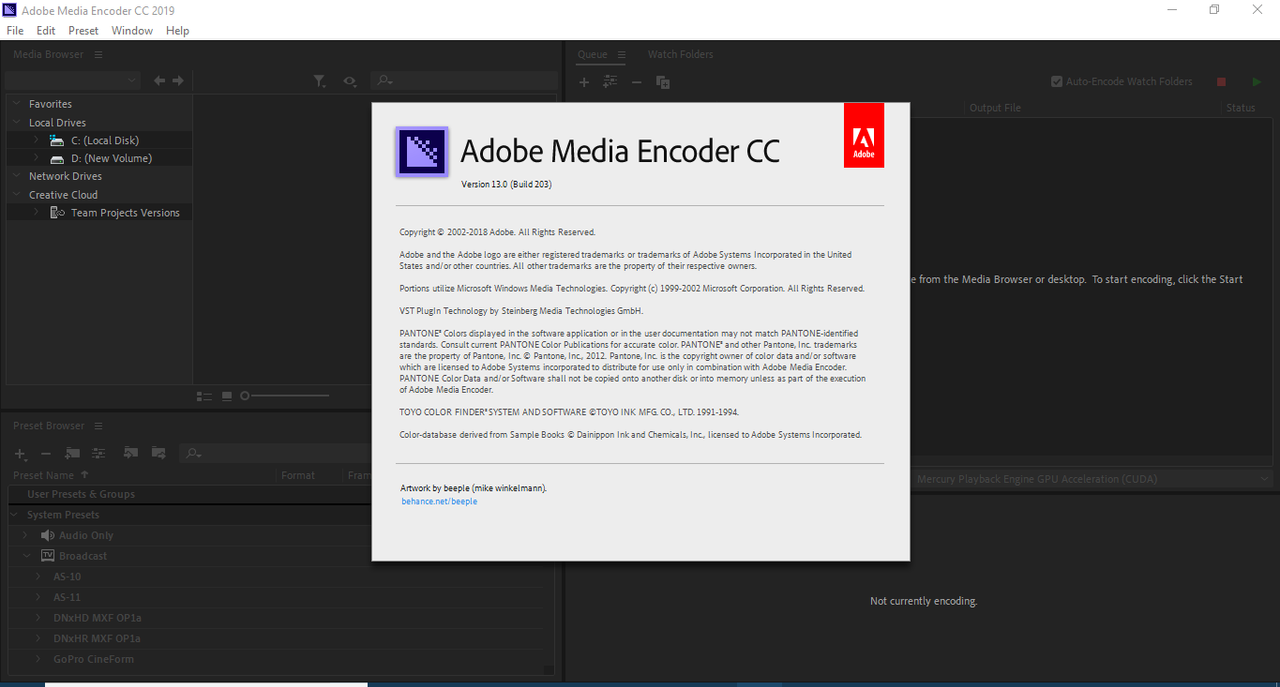Image resolution: width=1280 pixels, height=687 pixels.
Task: Expand the AS-11 preset folder
Action: point(39,597)
